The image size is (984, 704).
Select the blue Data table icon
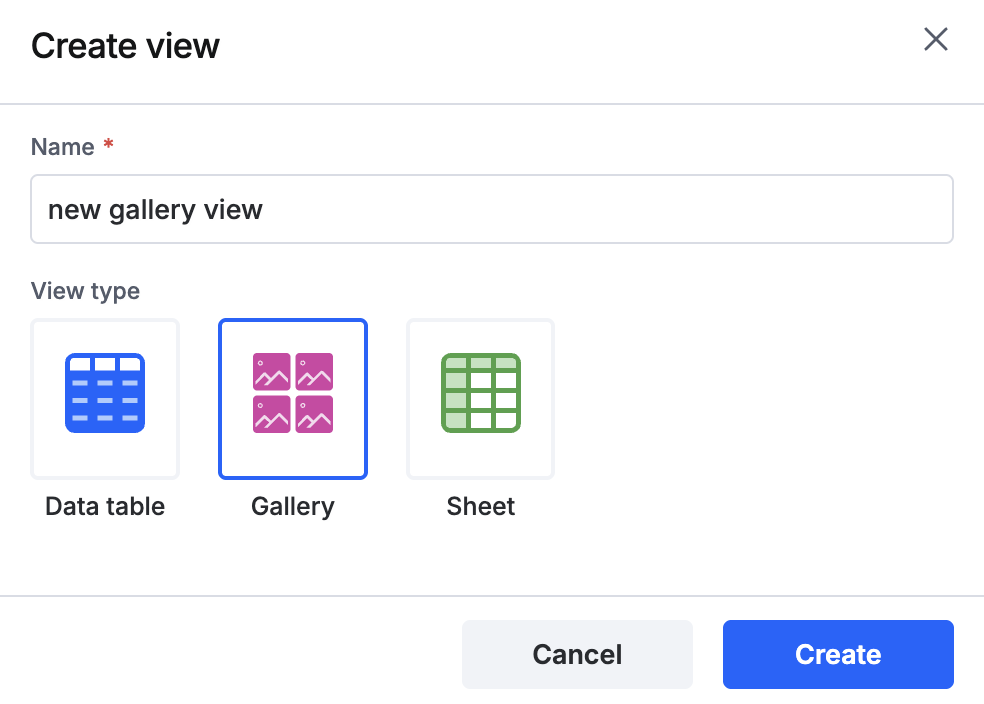click(x=105, y=393)
